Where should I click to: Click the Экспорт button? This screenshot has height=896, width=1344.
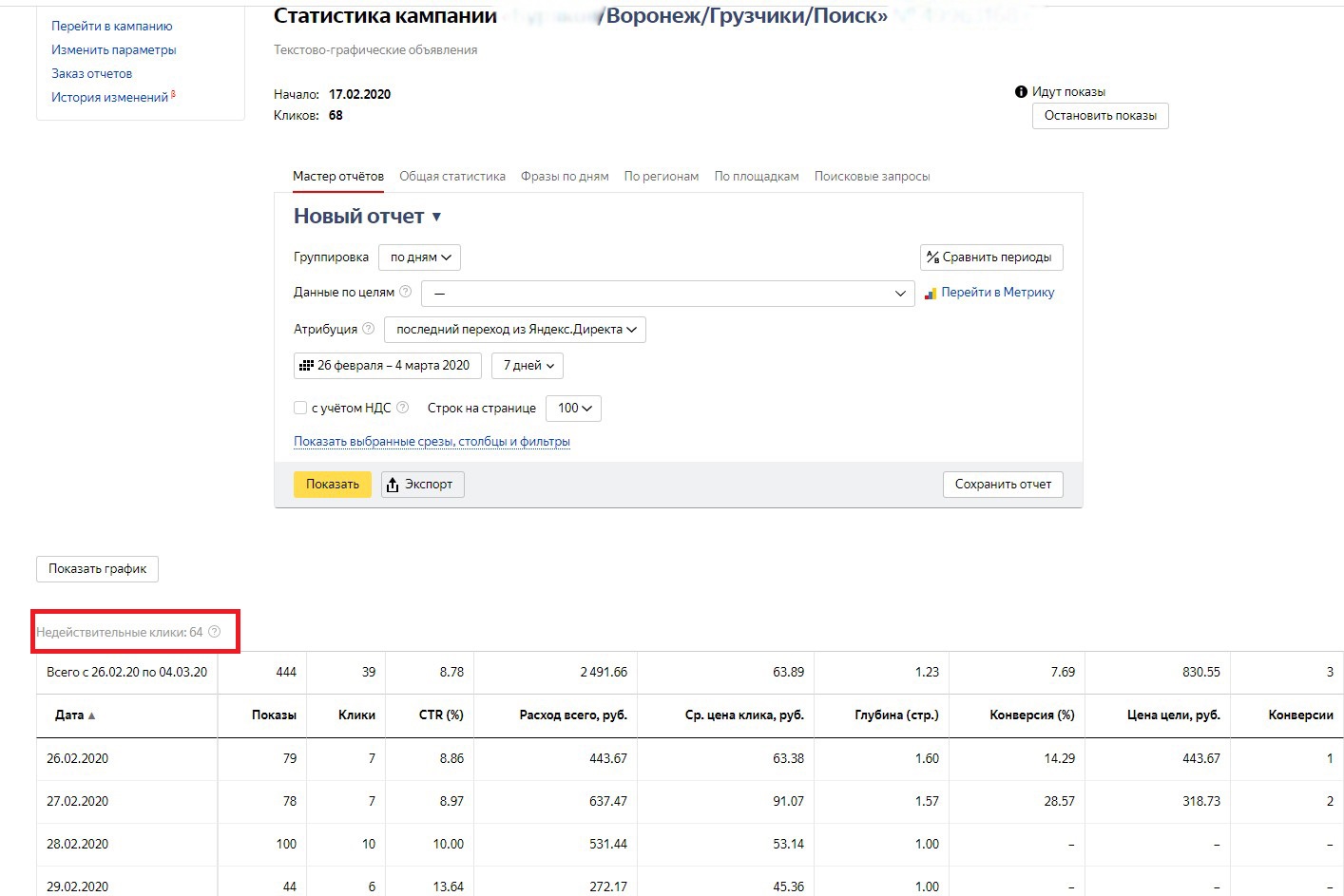pyautogui.click(x=423, y=485)
